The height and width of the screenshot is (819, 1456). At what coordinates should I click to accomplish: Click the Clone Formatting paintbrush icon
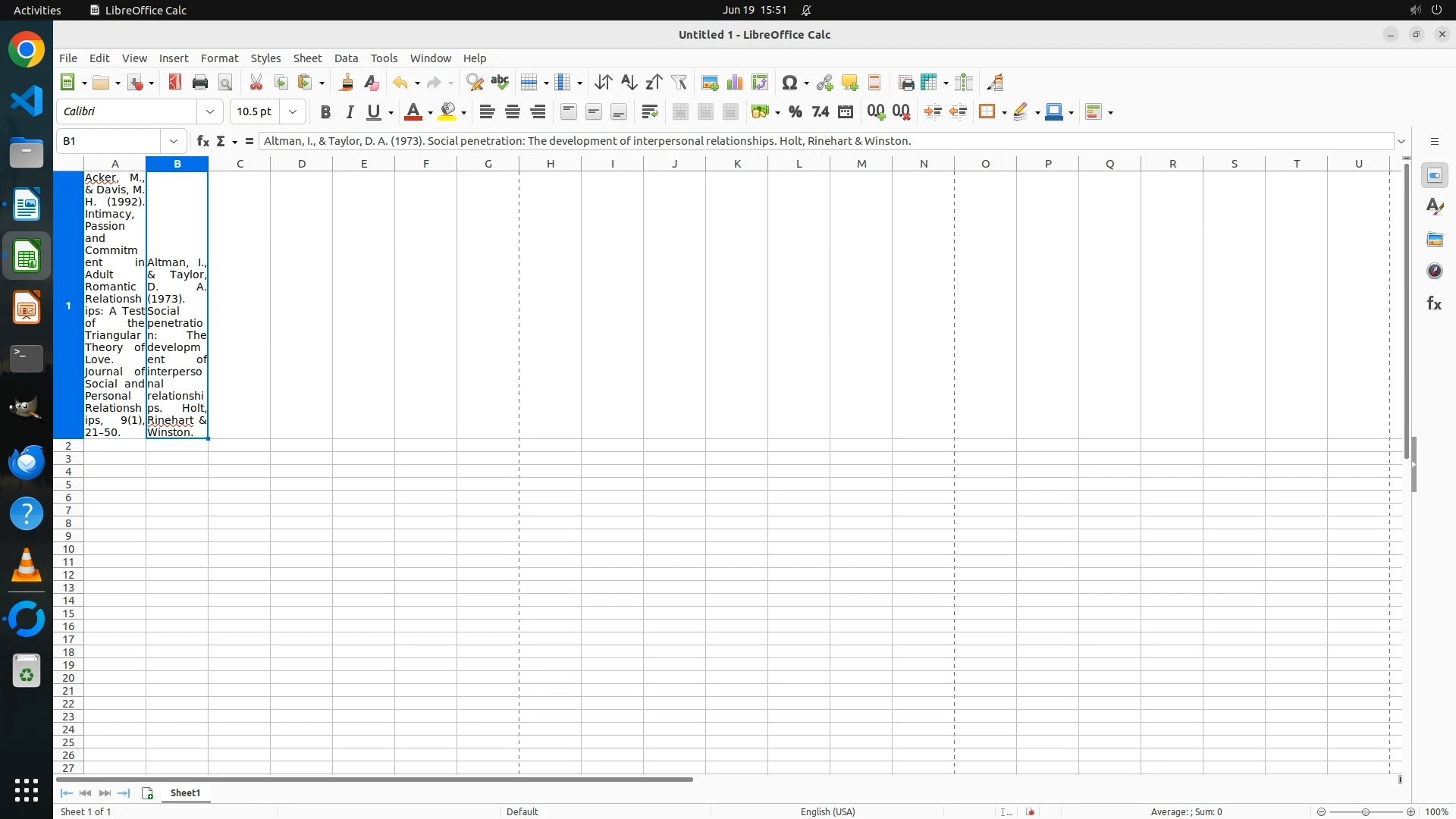click(x=347, y=83)
